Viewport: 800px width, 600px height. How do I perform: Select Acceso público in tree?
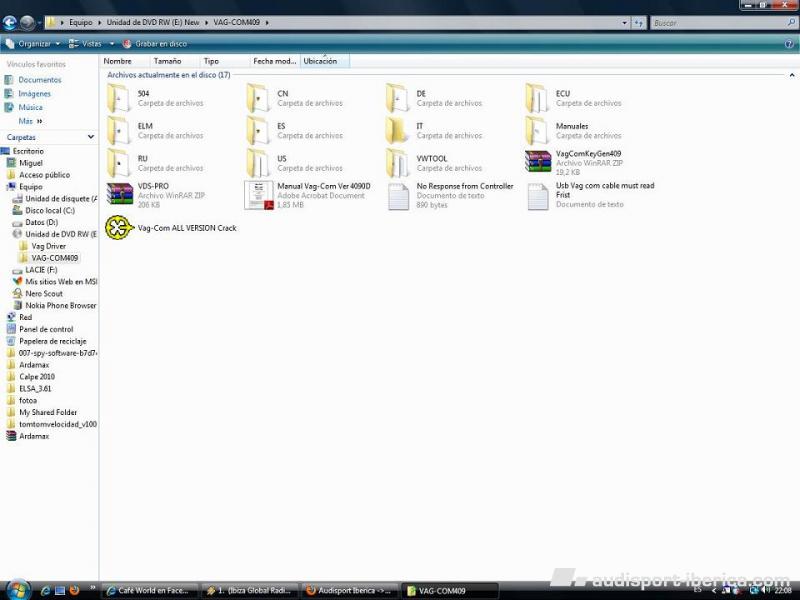38,174
